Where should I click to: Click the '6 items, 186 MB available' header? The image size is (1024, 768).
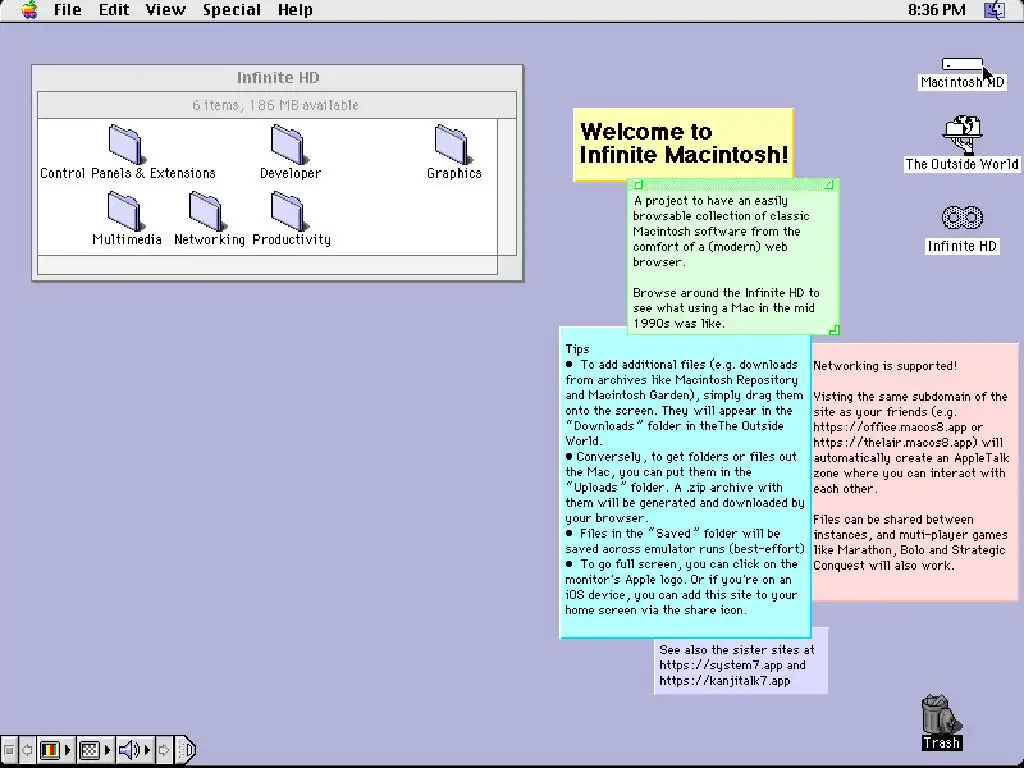click(x=276, y=105)
